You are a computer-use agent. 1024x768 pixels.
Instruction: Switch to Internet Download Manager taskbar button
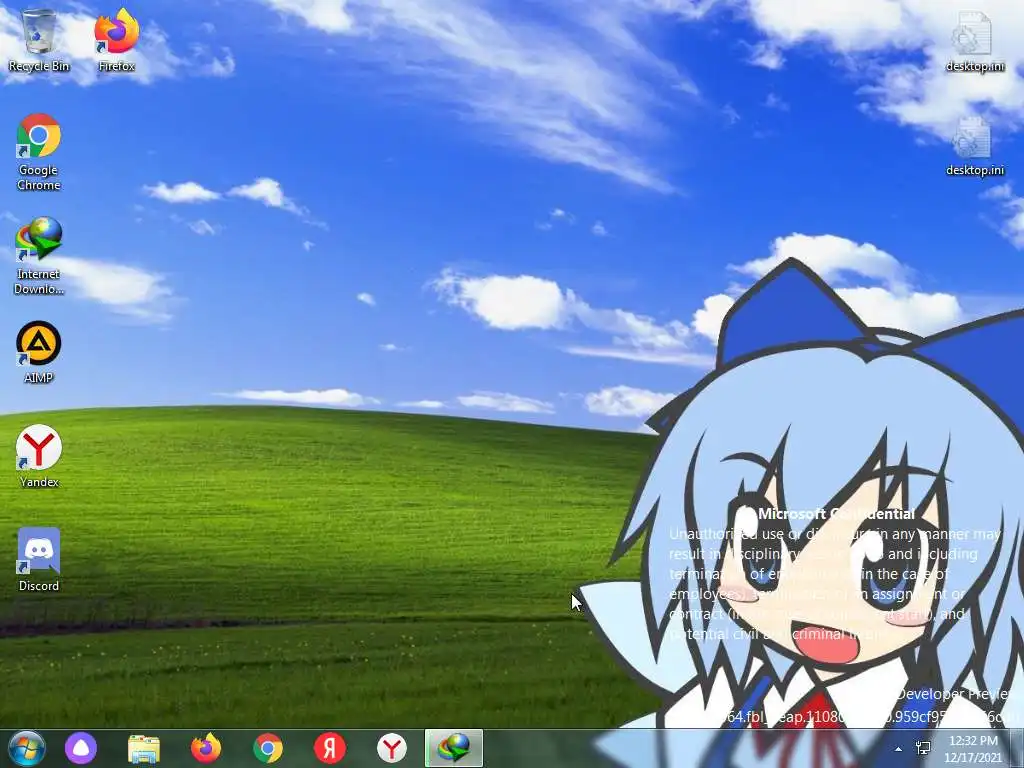tap(454, 748)
